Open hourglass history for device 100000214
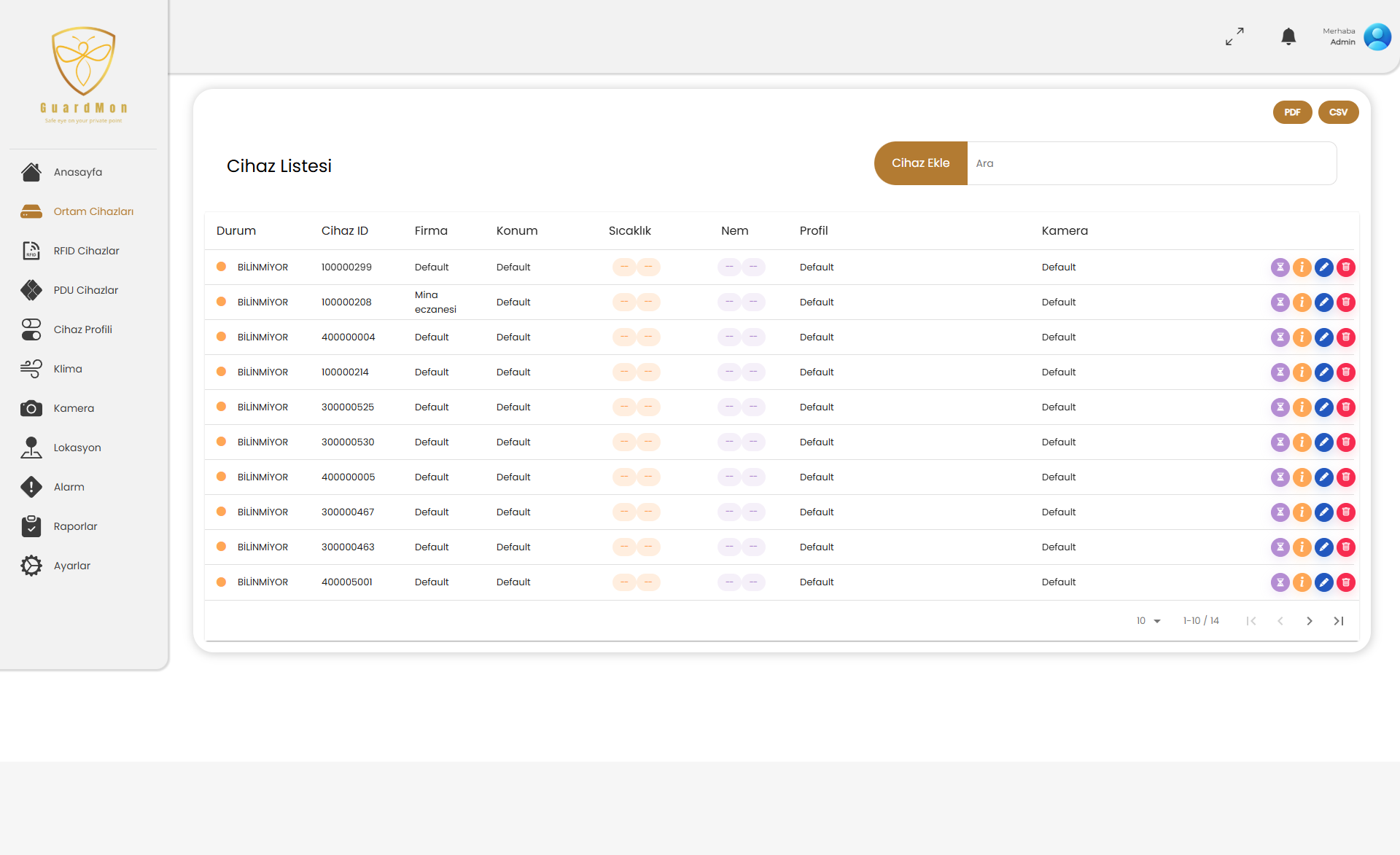 1280,372
